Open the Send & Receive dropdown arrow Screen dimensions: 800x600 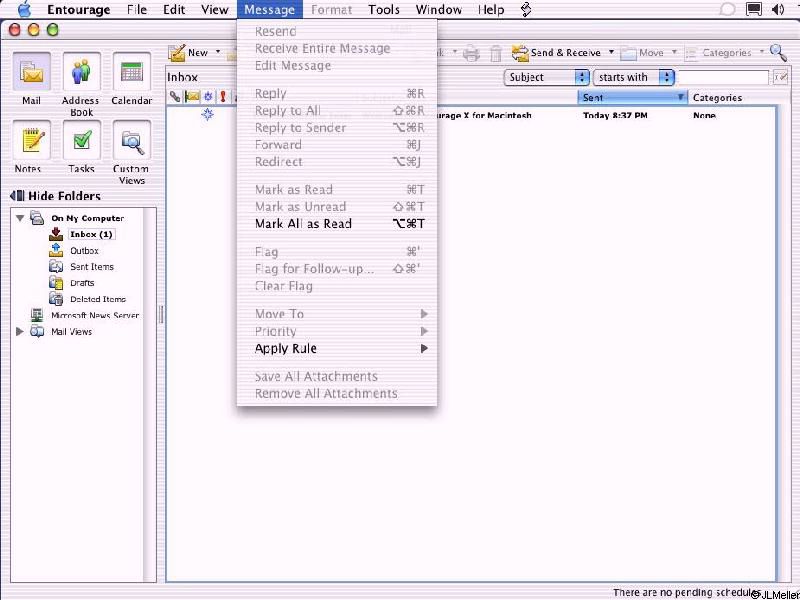pyautogui.click(x=611, y=52)
